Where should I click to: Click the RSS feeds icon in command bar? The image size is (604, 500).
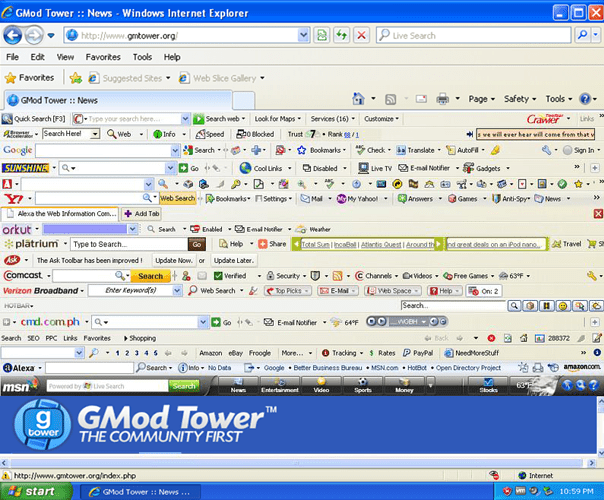click(x=391, y=99)
